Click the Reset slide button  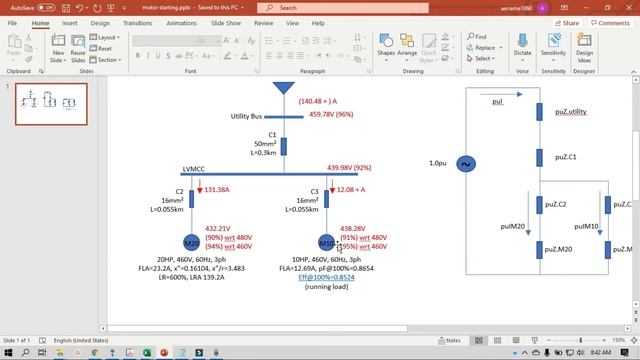coord(101,48)
